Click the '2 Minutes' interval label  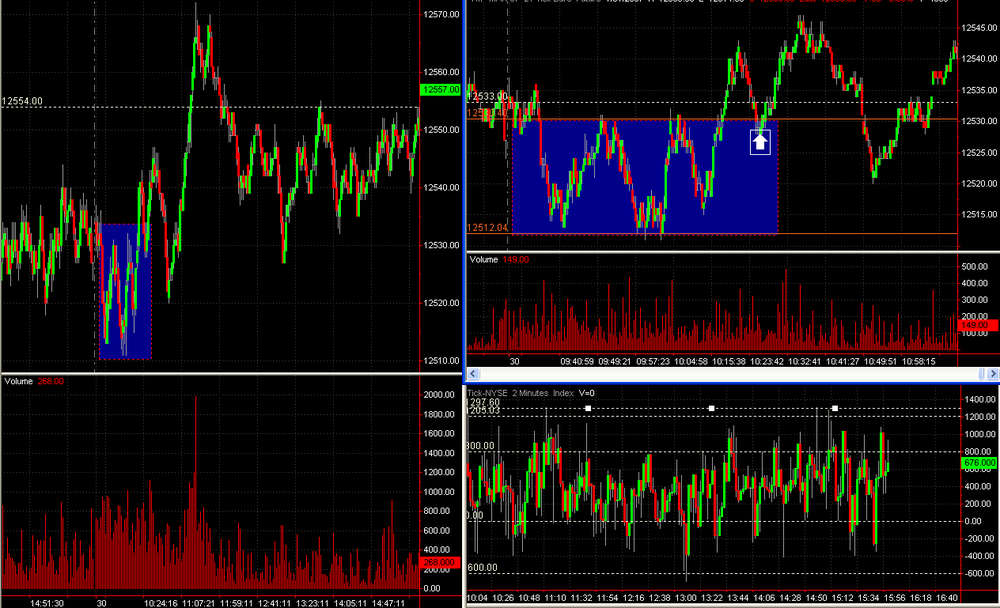530,393
